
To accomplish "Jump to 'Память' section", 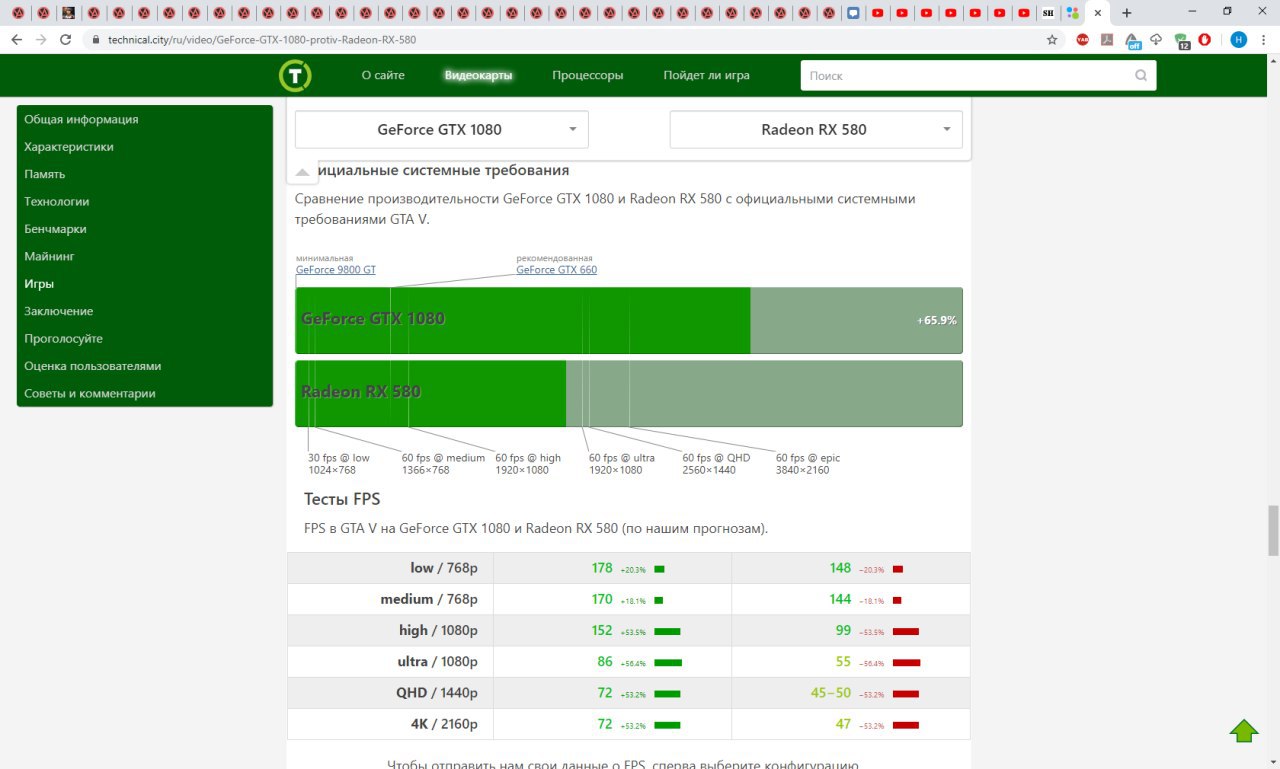I will [45, 174].
